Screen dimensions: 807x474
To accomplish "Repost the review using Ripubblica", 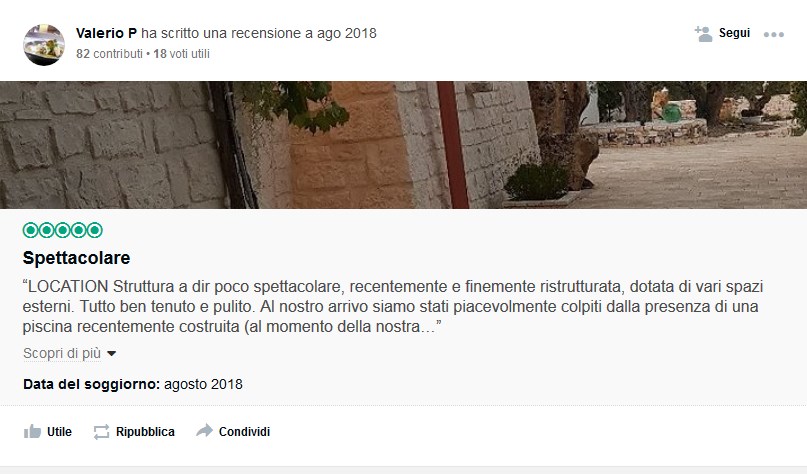I will tap(145, 432).
